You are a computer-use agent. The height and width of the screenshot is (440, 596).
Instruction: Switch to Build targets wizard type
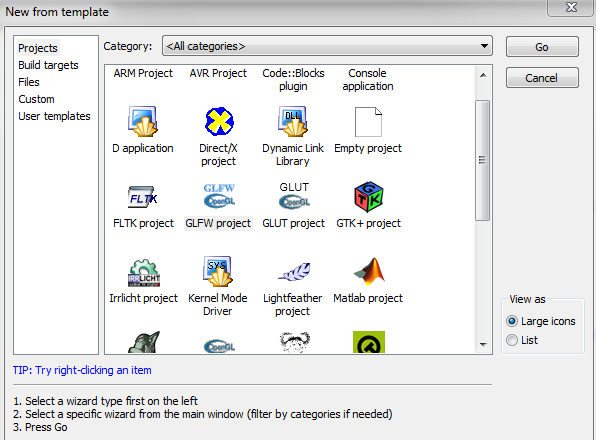coord(48,65)
